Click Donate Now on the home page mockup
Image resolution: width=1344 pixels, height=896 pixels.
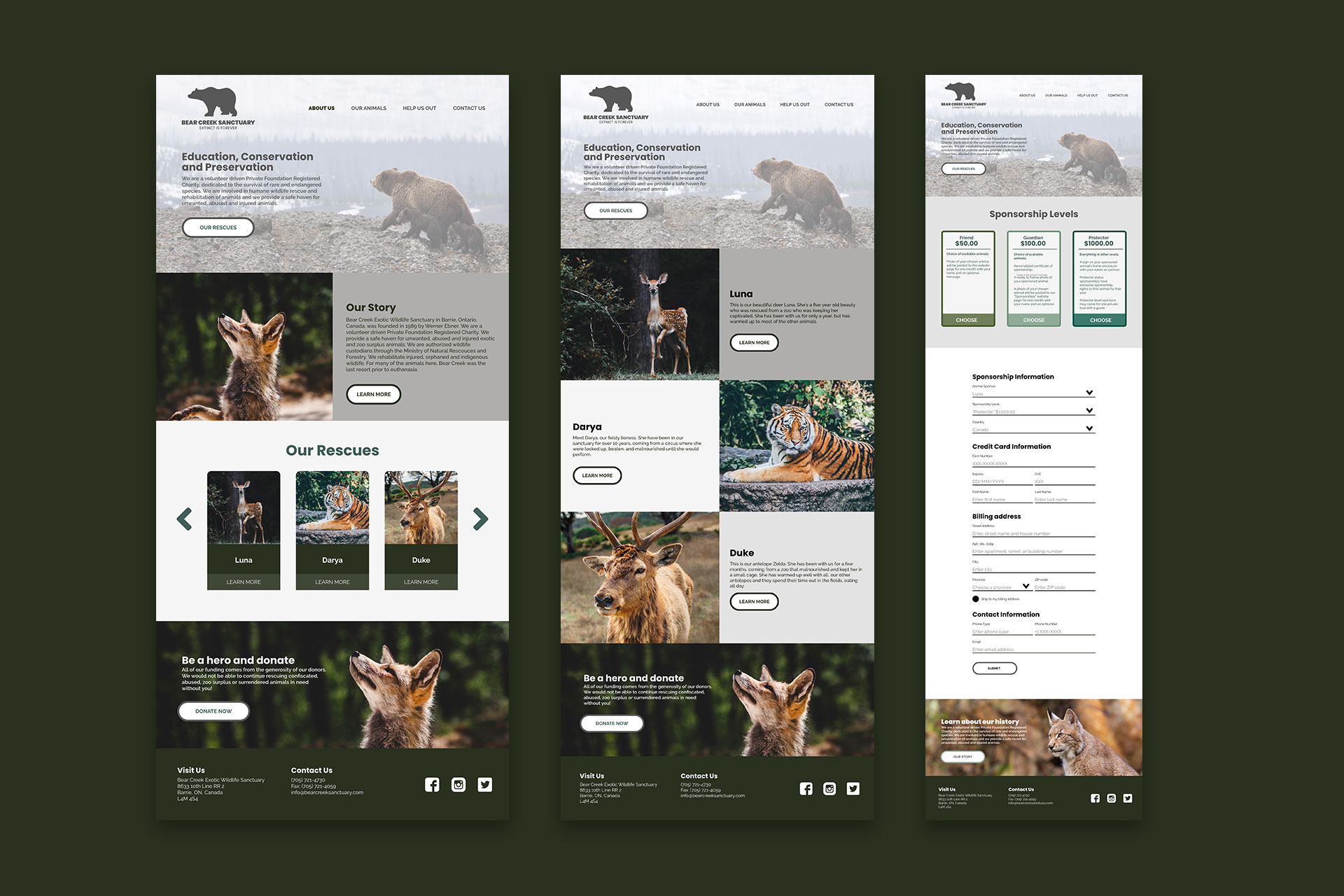pos(213,711)
